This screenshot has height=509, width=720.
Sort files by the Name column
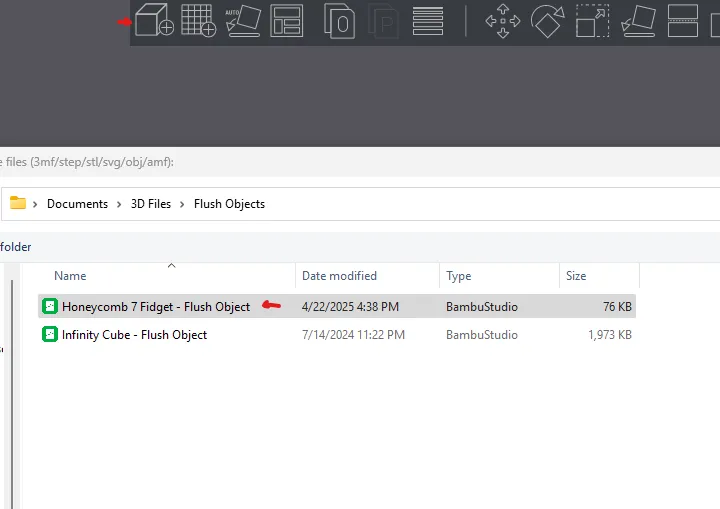(x=70, y=276)
